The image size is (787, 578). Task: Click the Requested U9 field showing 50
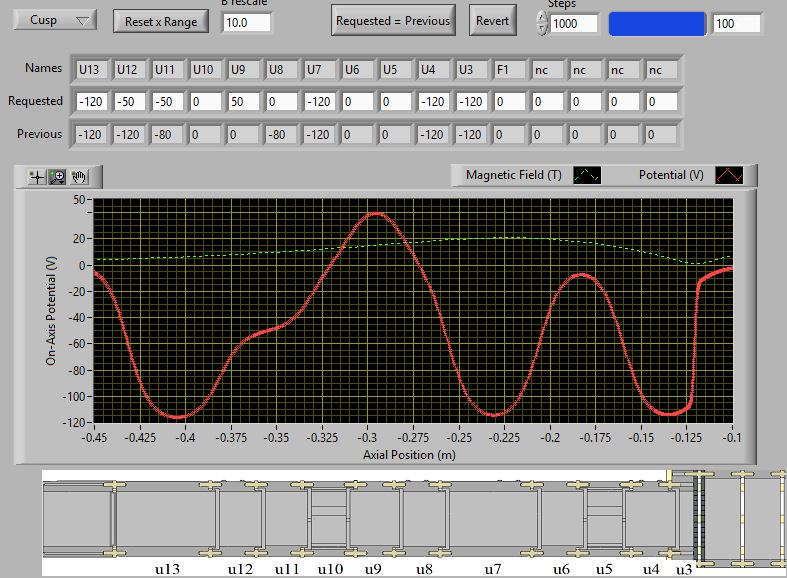(244, 101)
